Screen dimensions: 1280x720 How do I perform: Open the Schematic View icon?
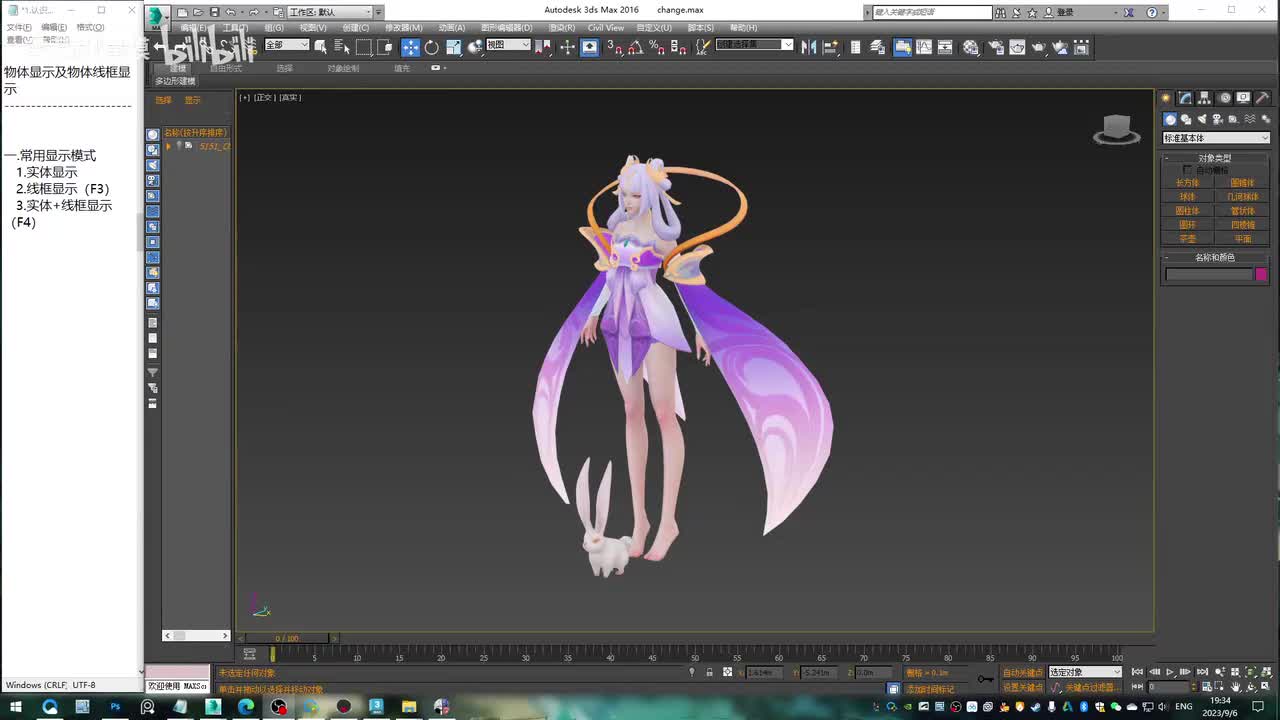945,47
